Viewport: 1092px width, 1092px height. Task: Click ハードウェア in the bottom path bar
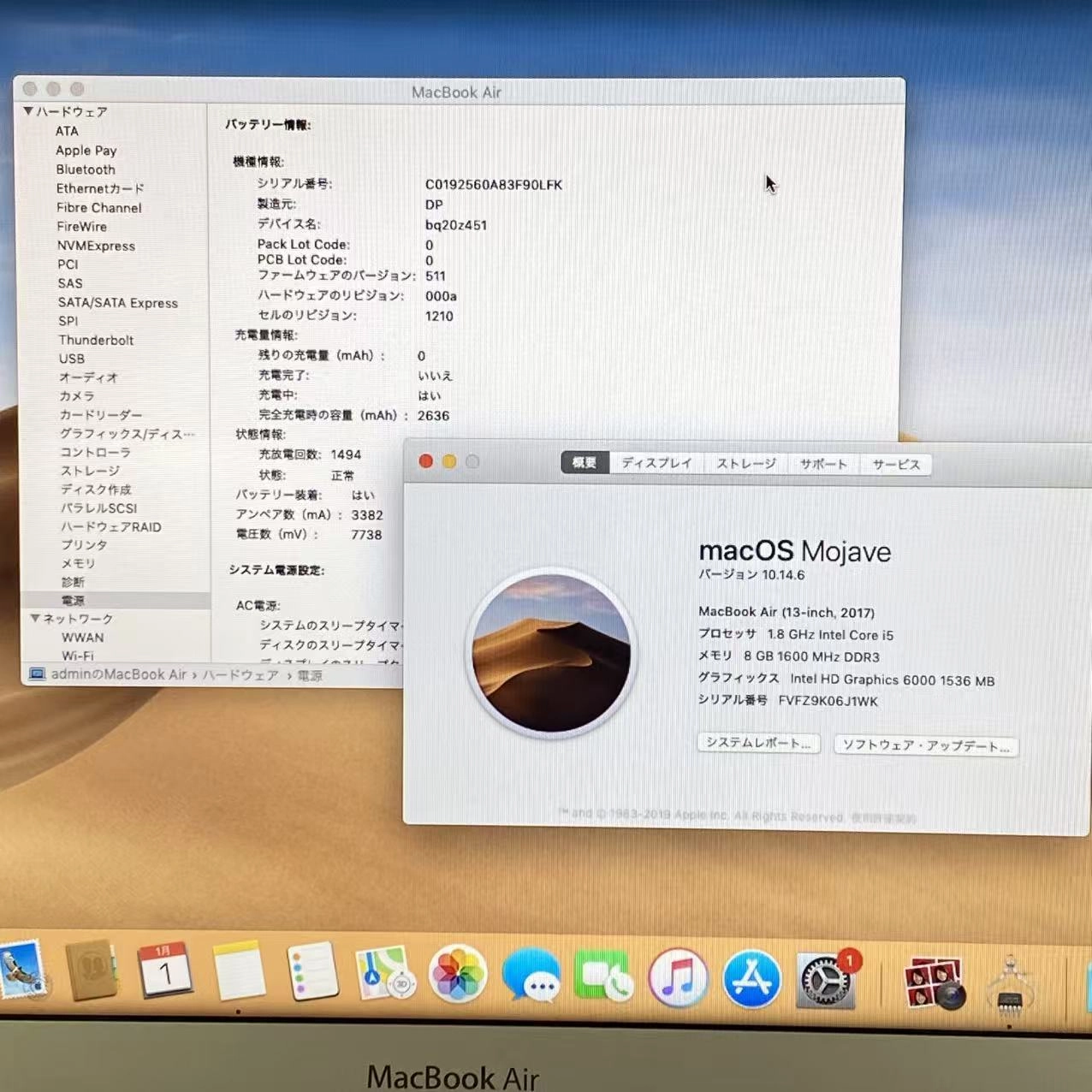(x=240, y=675)
